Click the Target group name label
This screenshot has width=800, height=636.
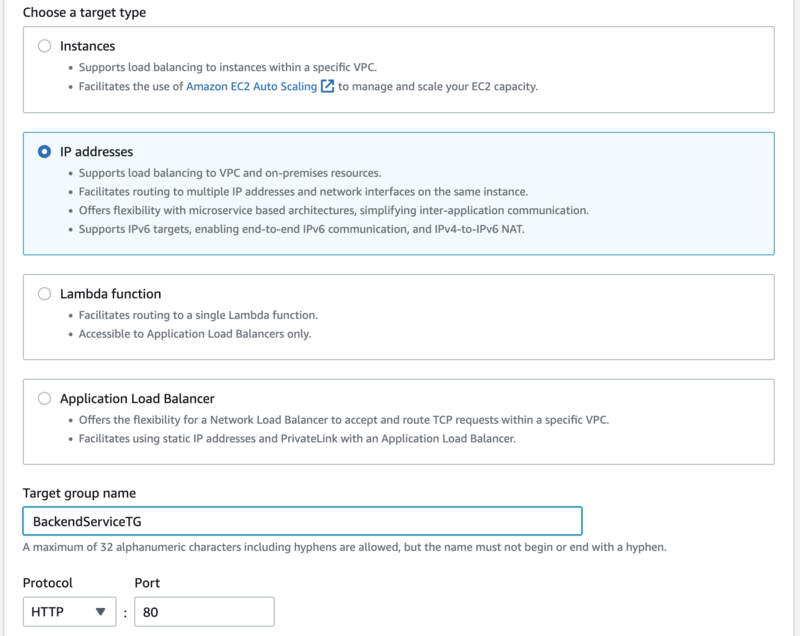[x=80, y=492]
